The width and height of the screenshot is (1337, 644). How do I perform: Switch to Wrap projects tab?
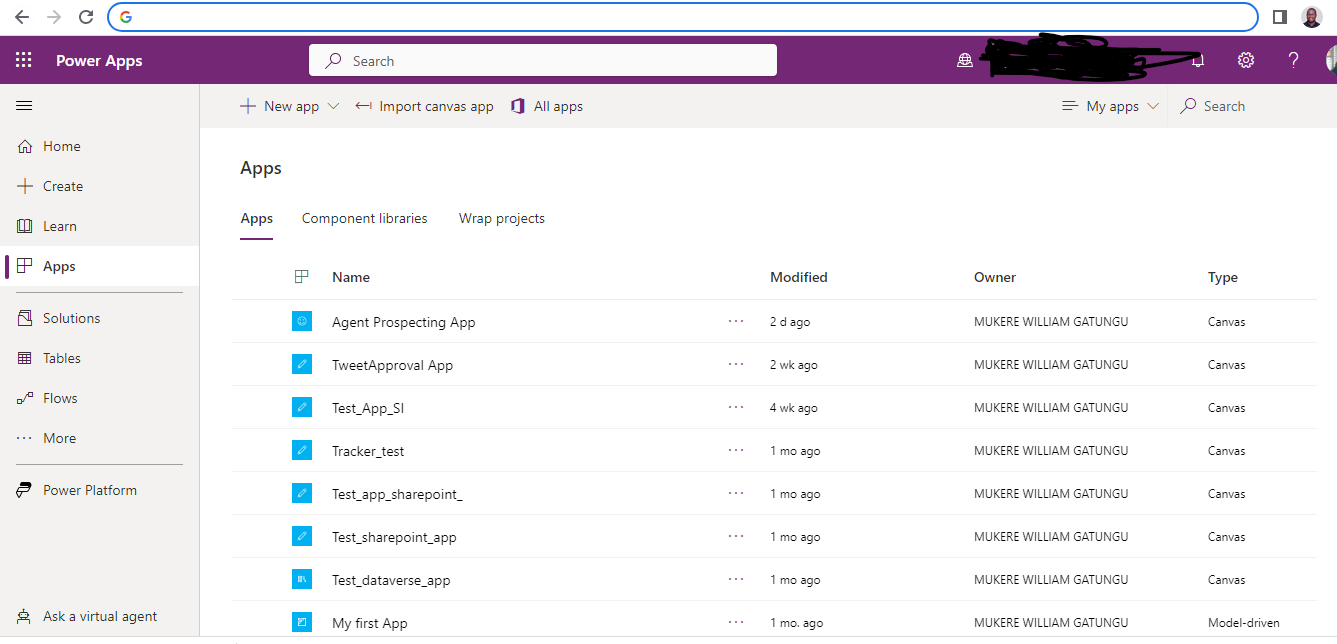502,218
